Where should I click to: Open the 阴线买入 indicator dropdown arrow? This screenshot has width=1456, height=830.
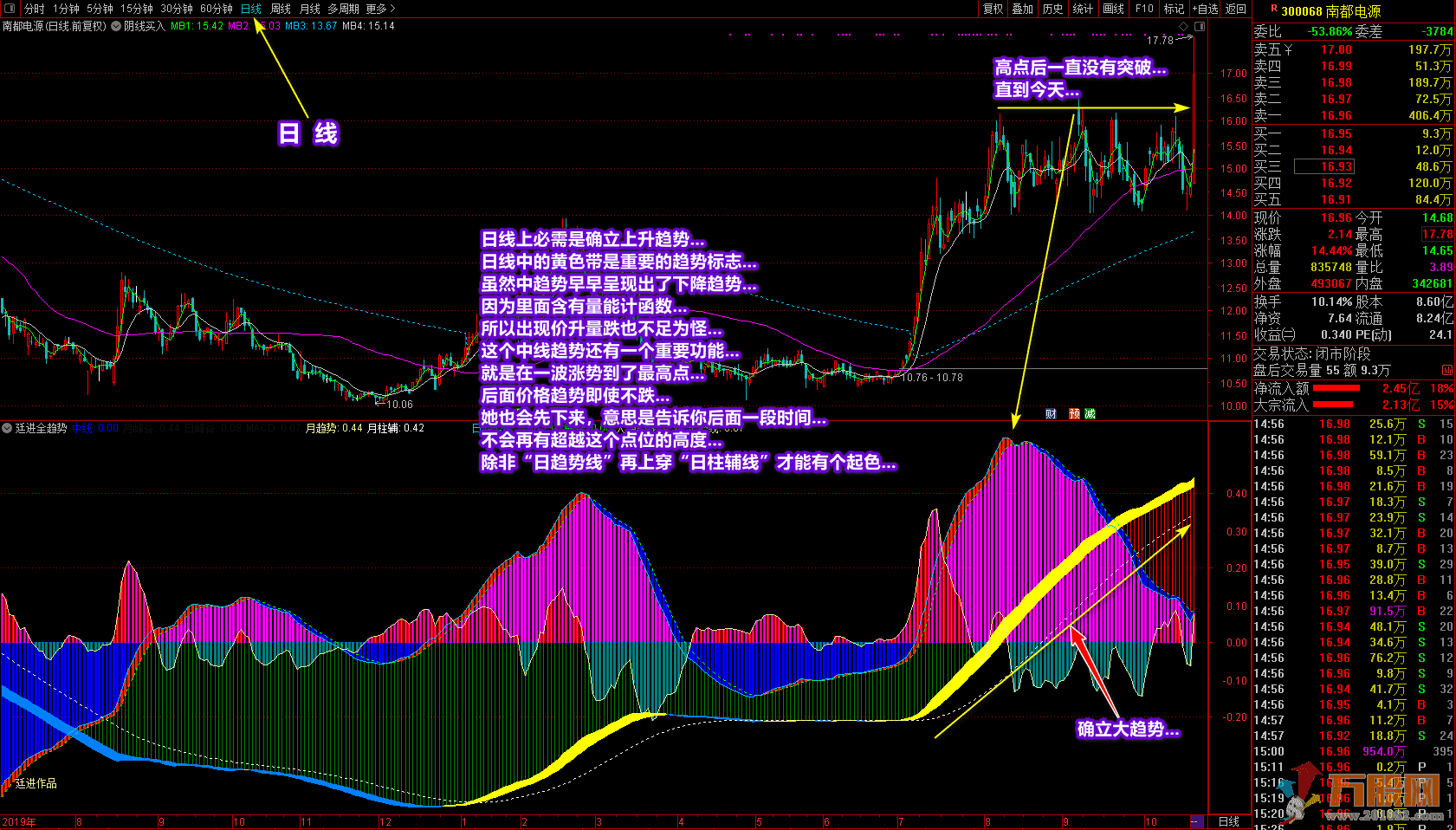116,26
